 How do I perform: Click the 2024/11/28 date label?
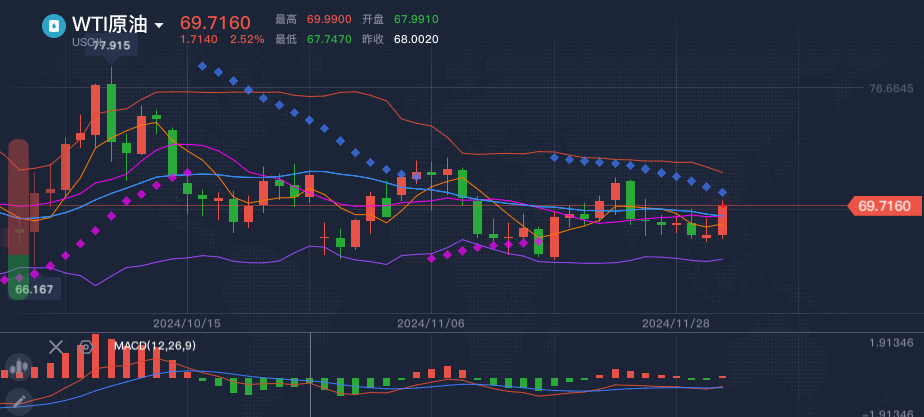[x=675, y=324]
